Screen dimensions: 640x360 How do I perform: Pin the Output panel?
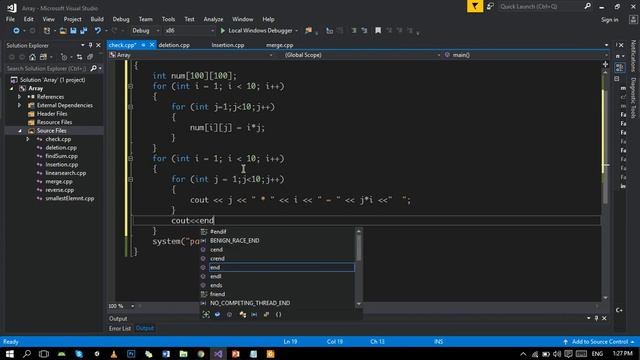[x=596, y=318]
